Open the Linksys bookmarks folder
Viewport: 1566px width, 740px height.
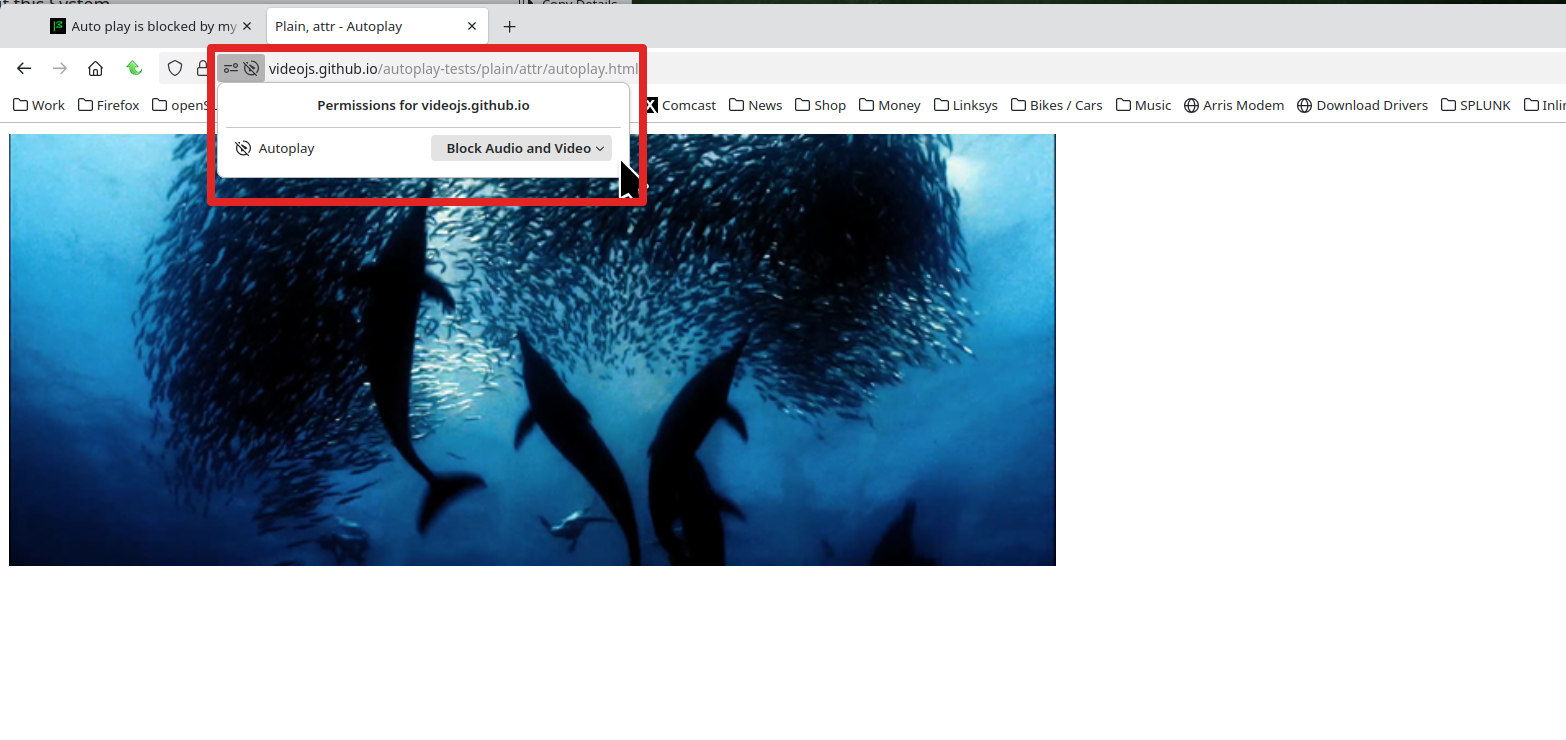(965, 105)
